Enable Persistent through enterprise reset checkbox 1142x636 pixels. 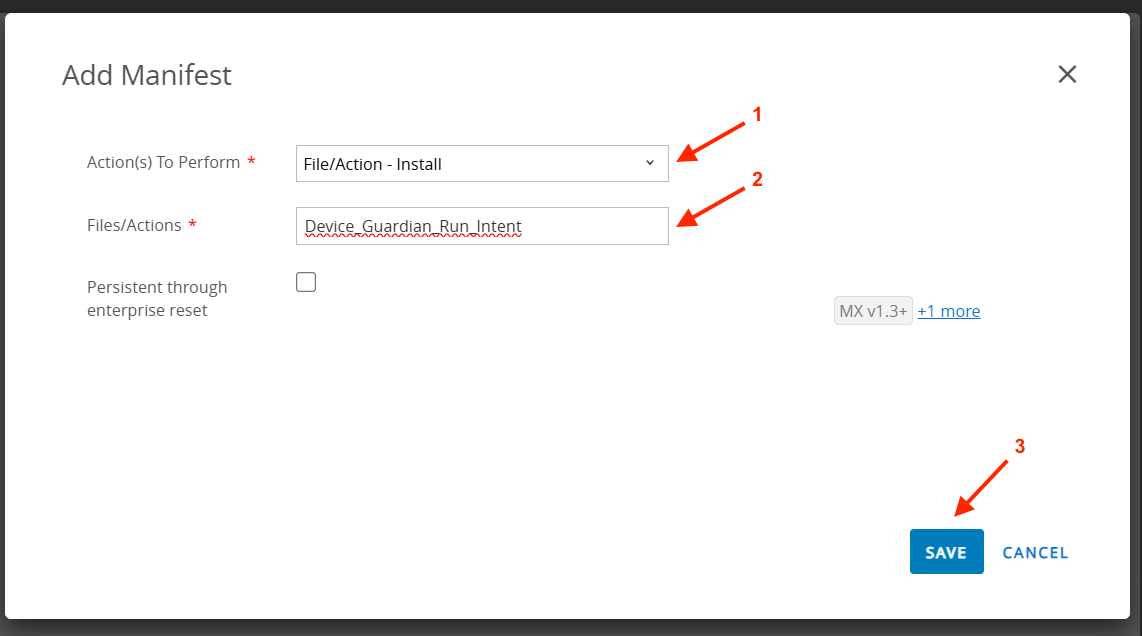(x=306, y=282)
